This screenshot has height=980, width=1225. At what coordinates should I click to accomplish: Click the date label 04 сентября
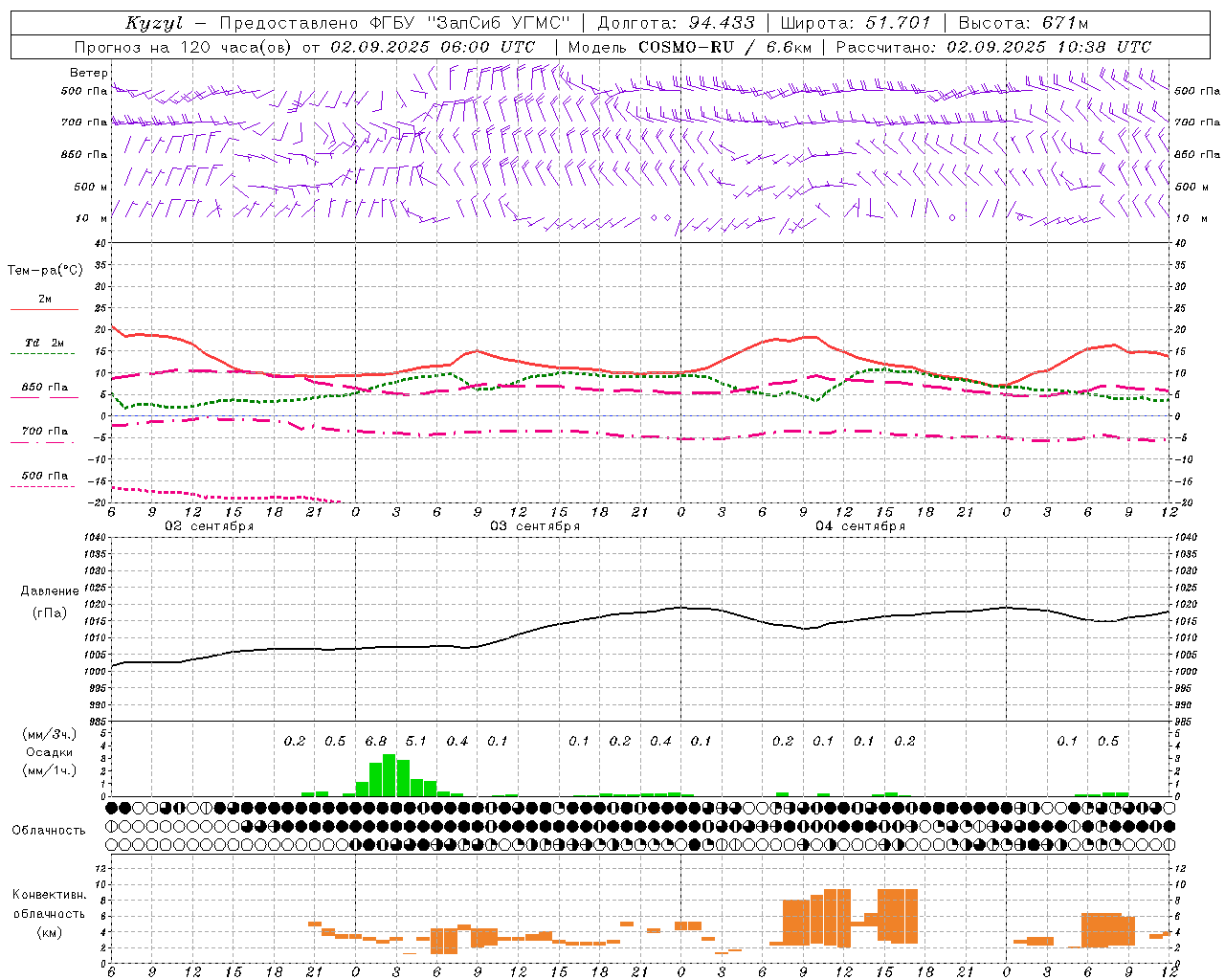tap(860, 526)
